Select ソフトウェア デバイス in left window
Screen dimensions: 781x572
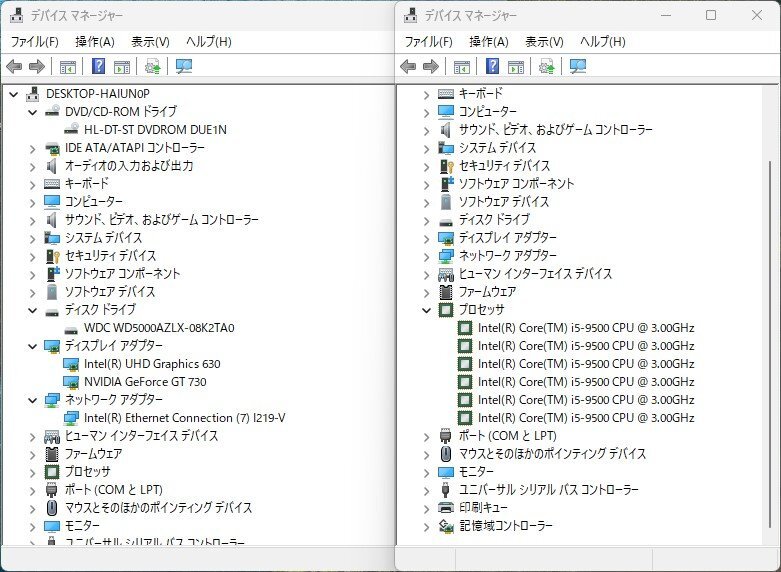pyautogui.click(x=110, y=291)
